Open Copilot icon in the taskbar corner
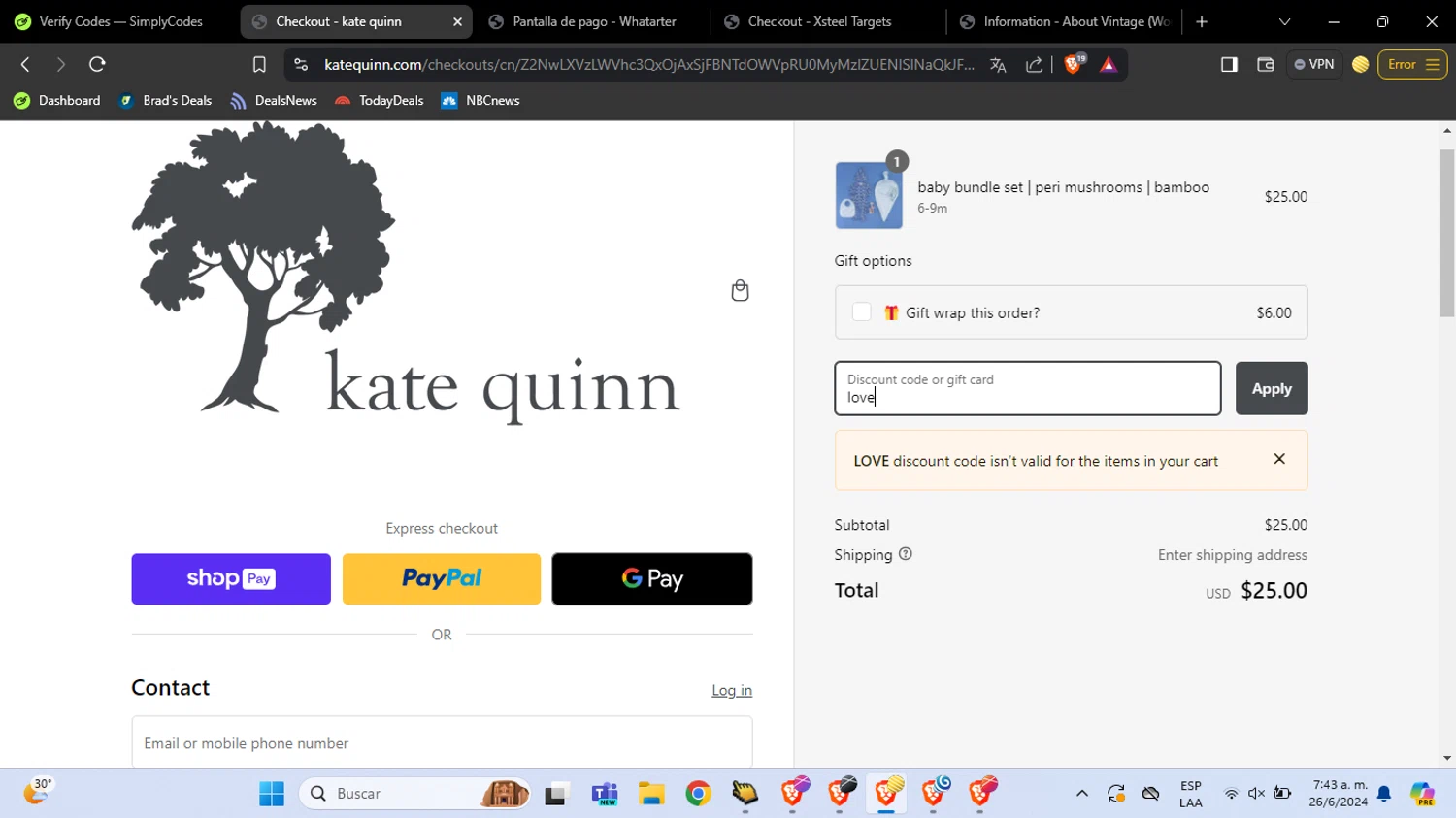Viewport: 1456px width, 818px height. click(1423, 794)
